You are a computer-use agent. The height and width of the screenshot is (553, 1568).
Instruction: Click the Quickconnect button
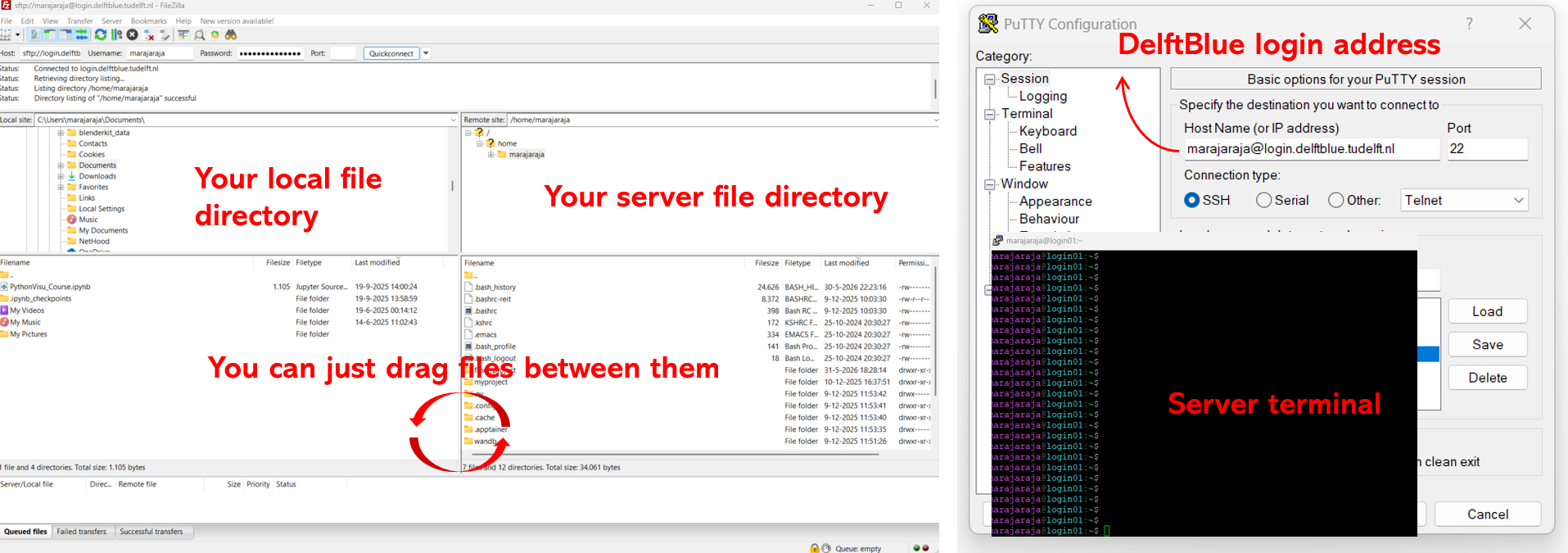[x=391, y=53]
